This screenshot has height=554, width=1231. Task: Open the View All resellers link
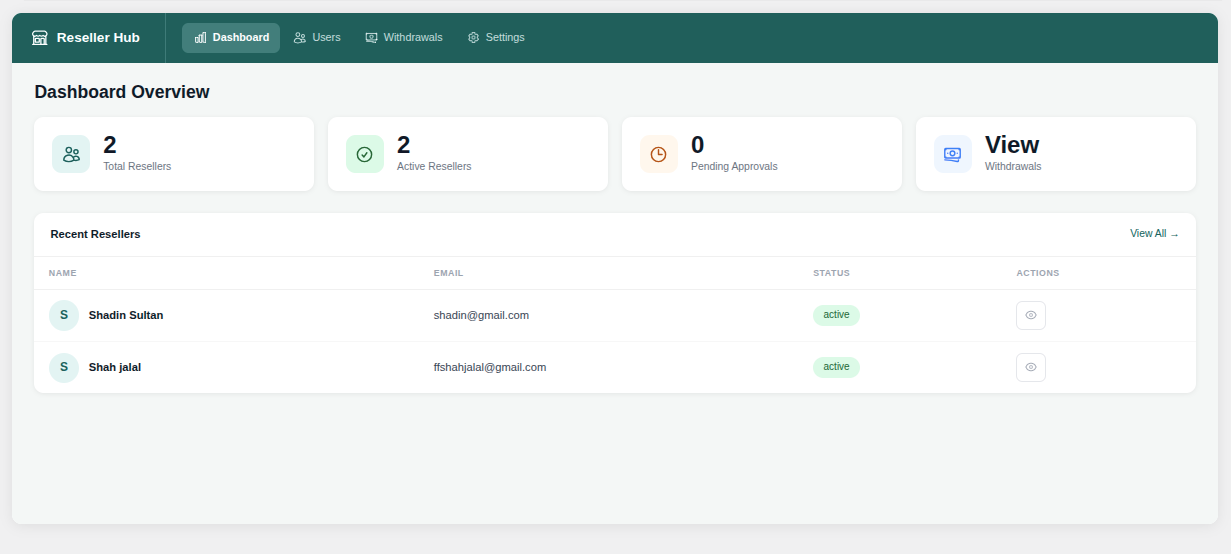point(1154,234)
